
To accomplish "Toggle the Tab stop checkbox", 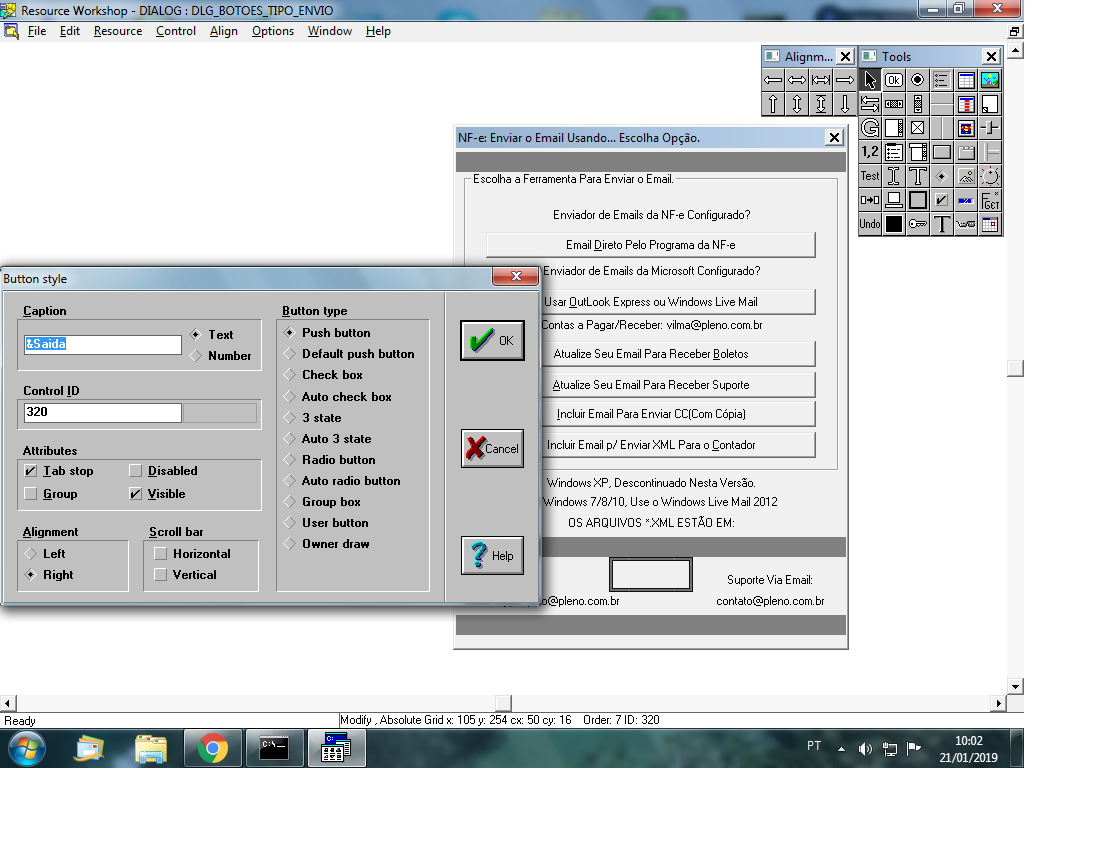I will pos(31,471).
